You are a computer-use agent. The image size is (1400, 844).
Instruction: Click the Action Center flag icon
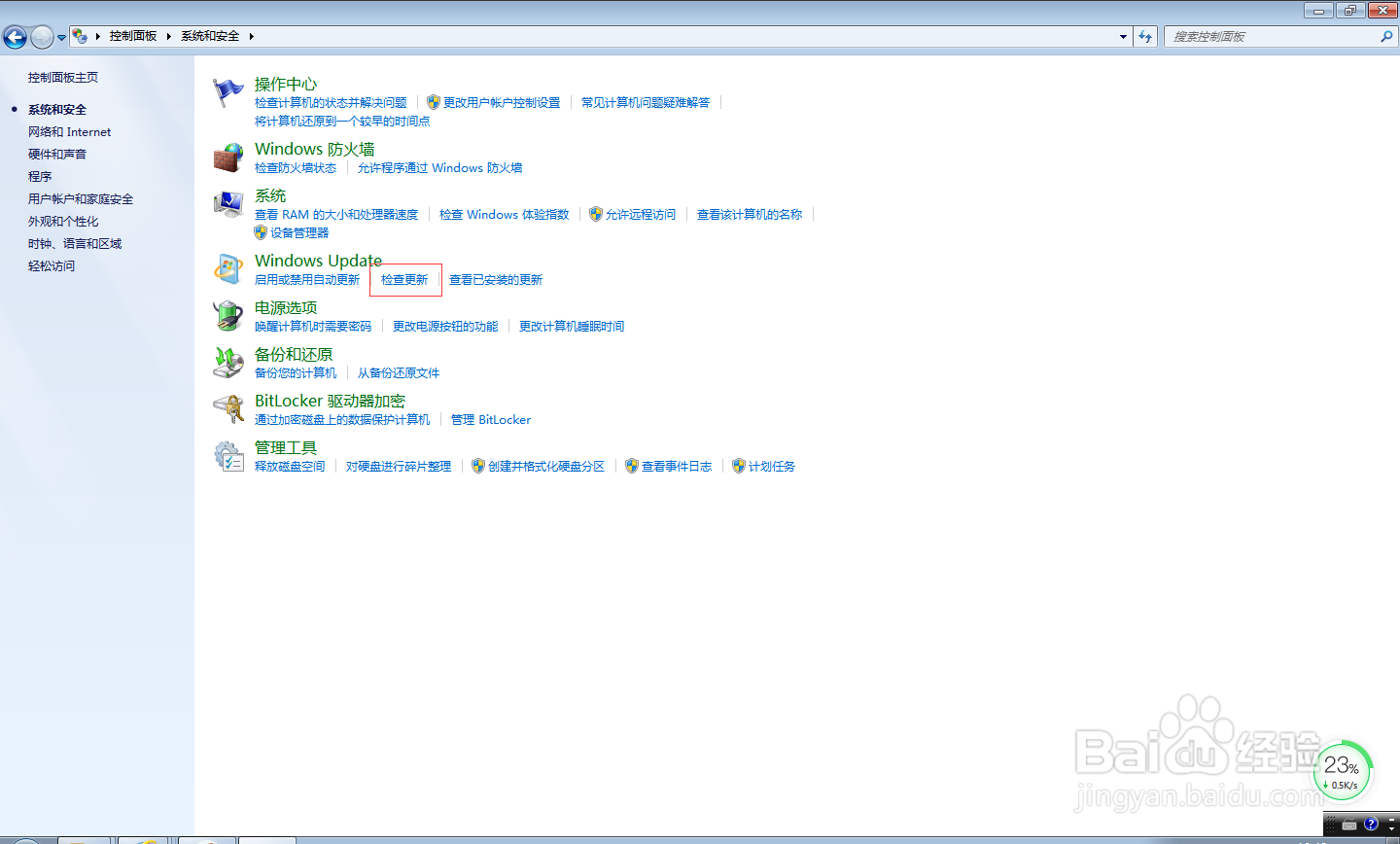[228, 93]
